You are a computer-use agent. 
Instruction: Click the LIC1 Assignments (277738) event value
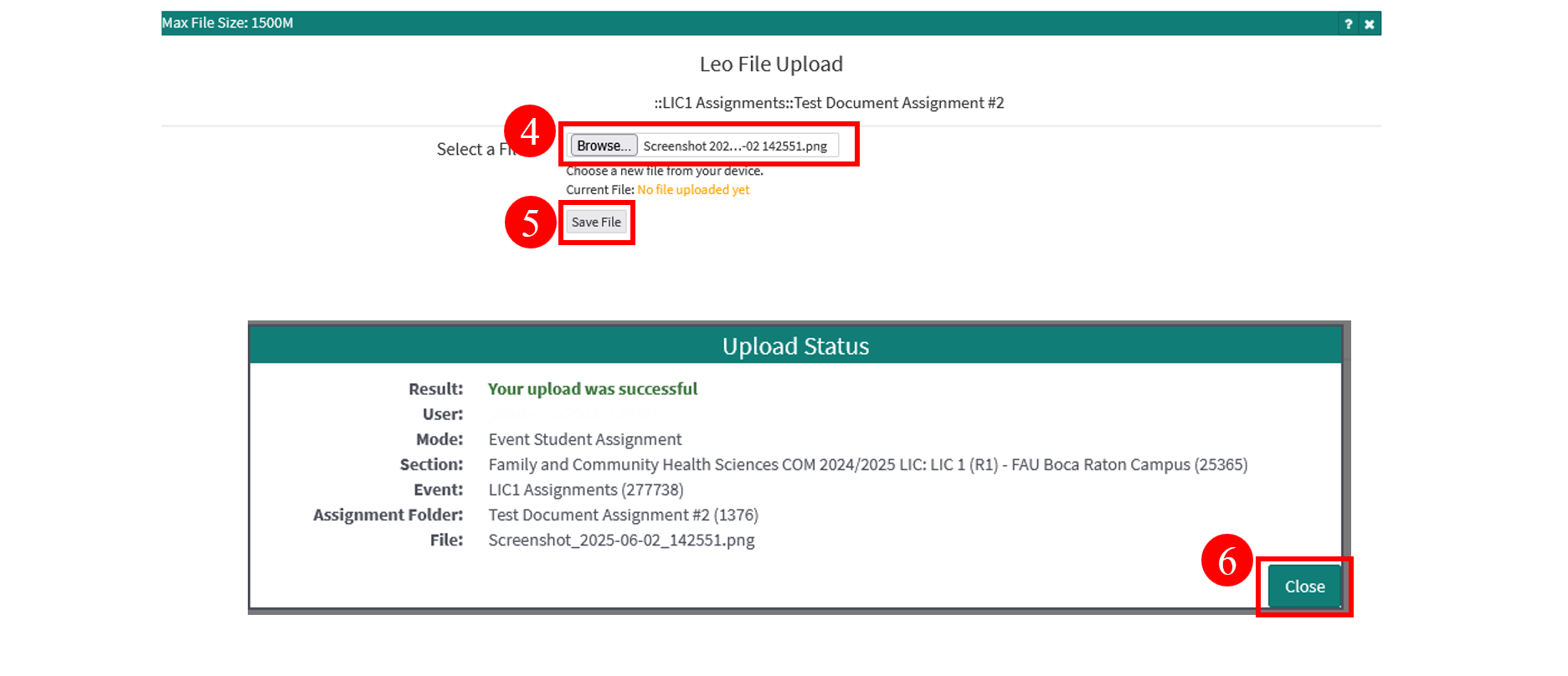tap(586, 490)
